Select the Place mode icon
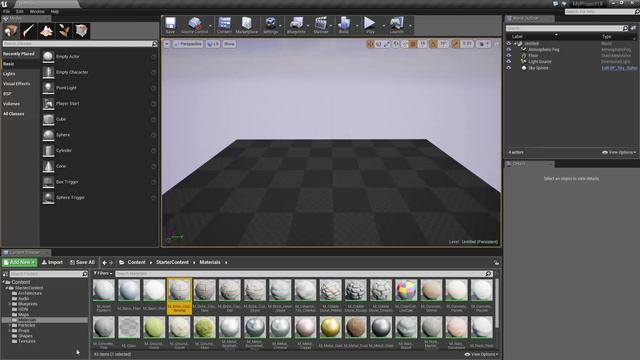Viewport: 640px width, 360px height. 11,31
